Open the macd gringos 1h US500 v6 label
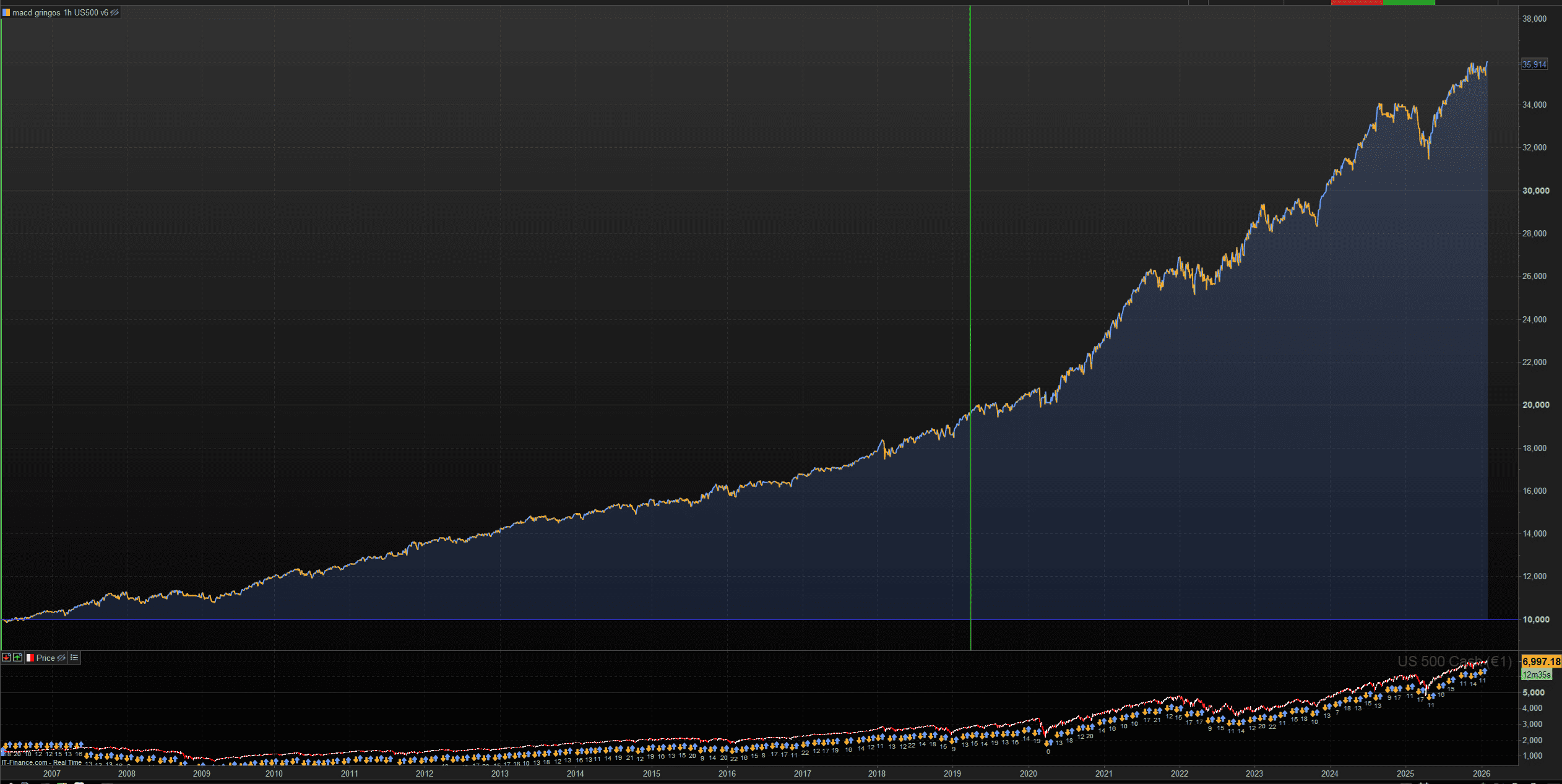 pyautogui.click(x=60, y=12)
